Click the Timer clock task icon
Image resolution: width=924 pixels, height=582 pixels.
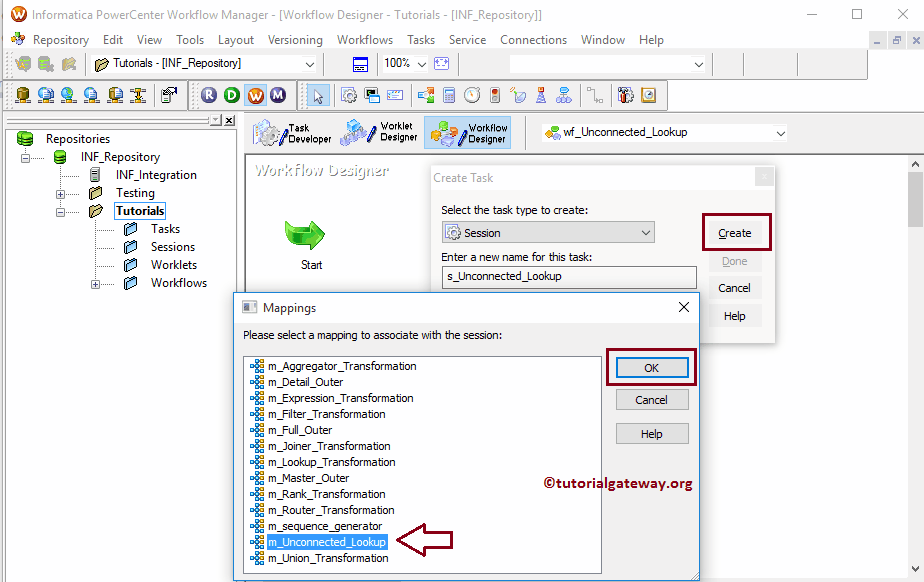(x=472, y=95)
